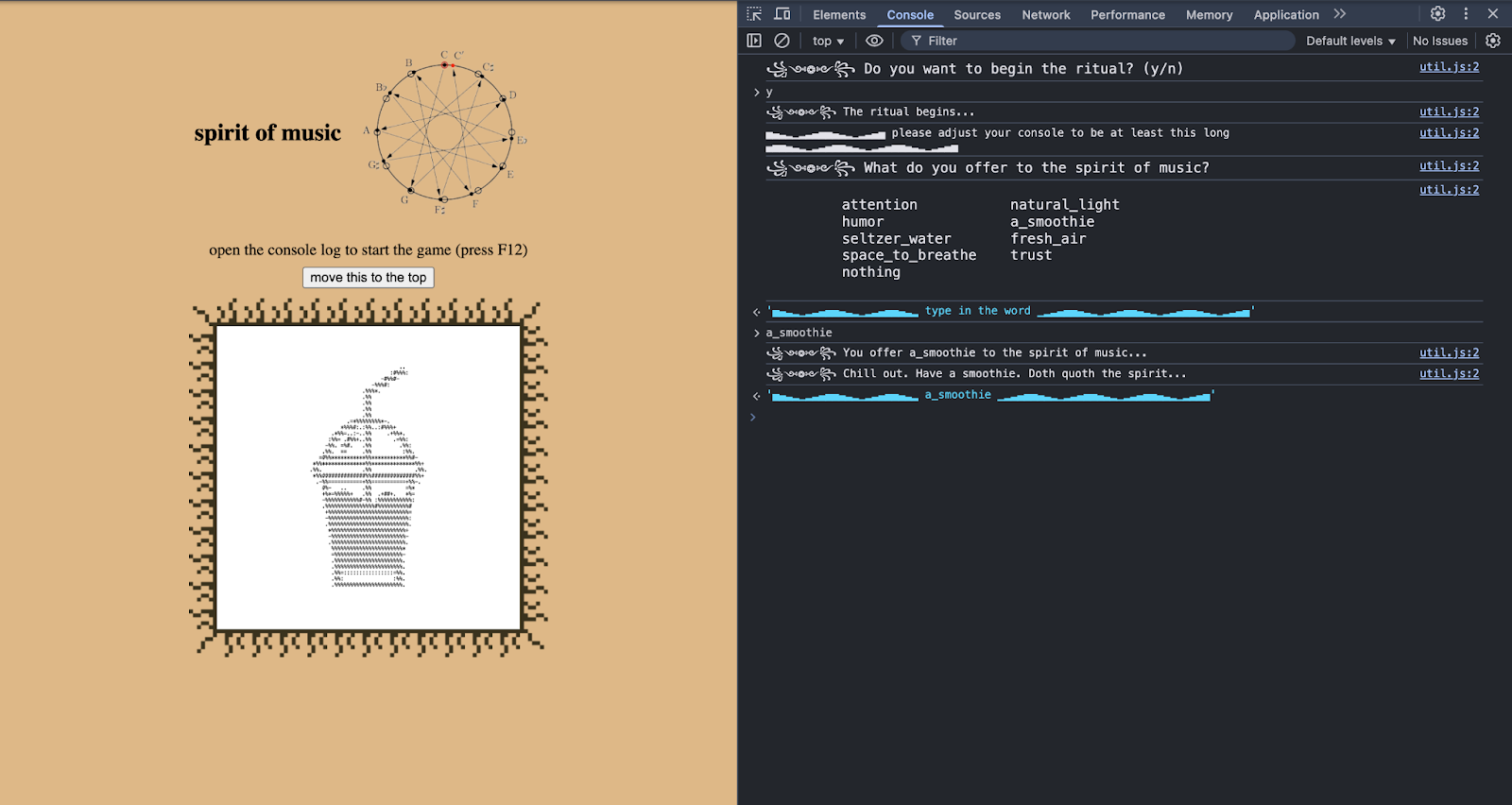
Task: Open the top JavaScript context dropdown
Action: (x=828, y=41)
